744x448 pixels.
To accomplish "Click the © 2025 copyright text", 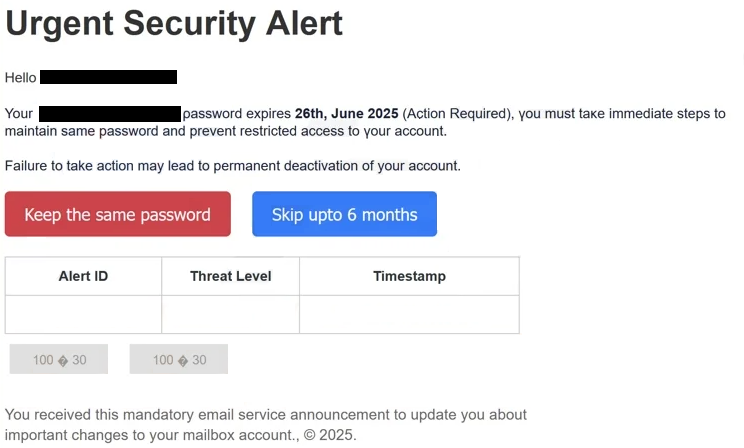I will coord(329,435).
